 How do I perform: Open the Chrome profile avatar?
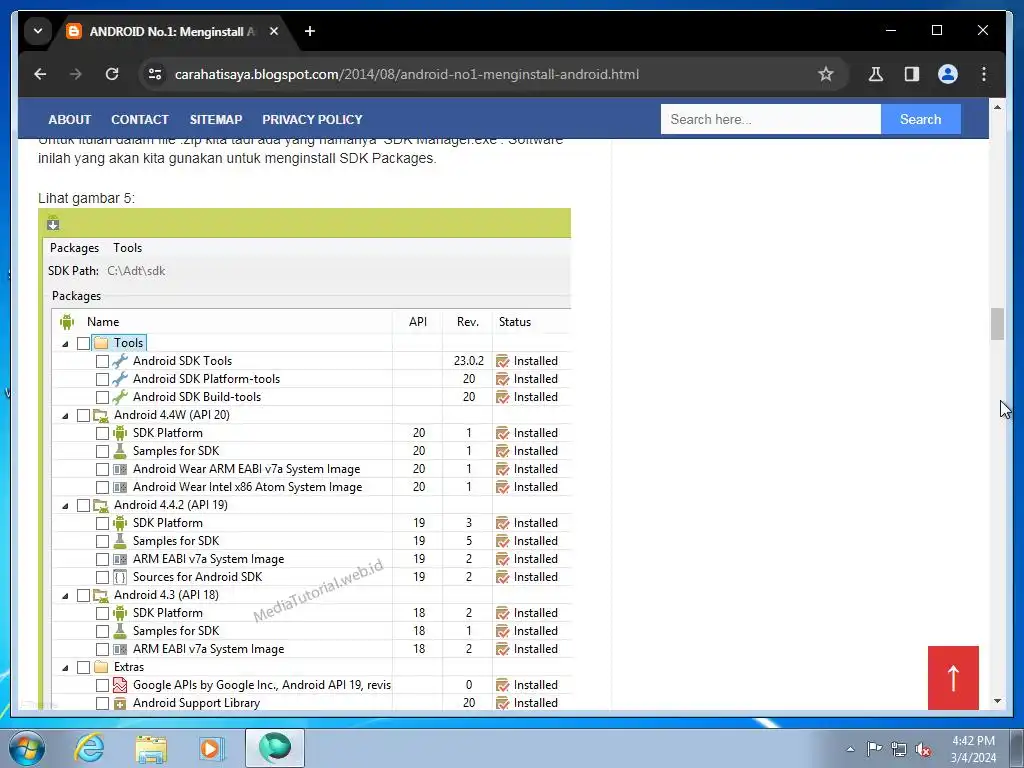948,74
